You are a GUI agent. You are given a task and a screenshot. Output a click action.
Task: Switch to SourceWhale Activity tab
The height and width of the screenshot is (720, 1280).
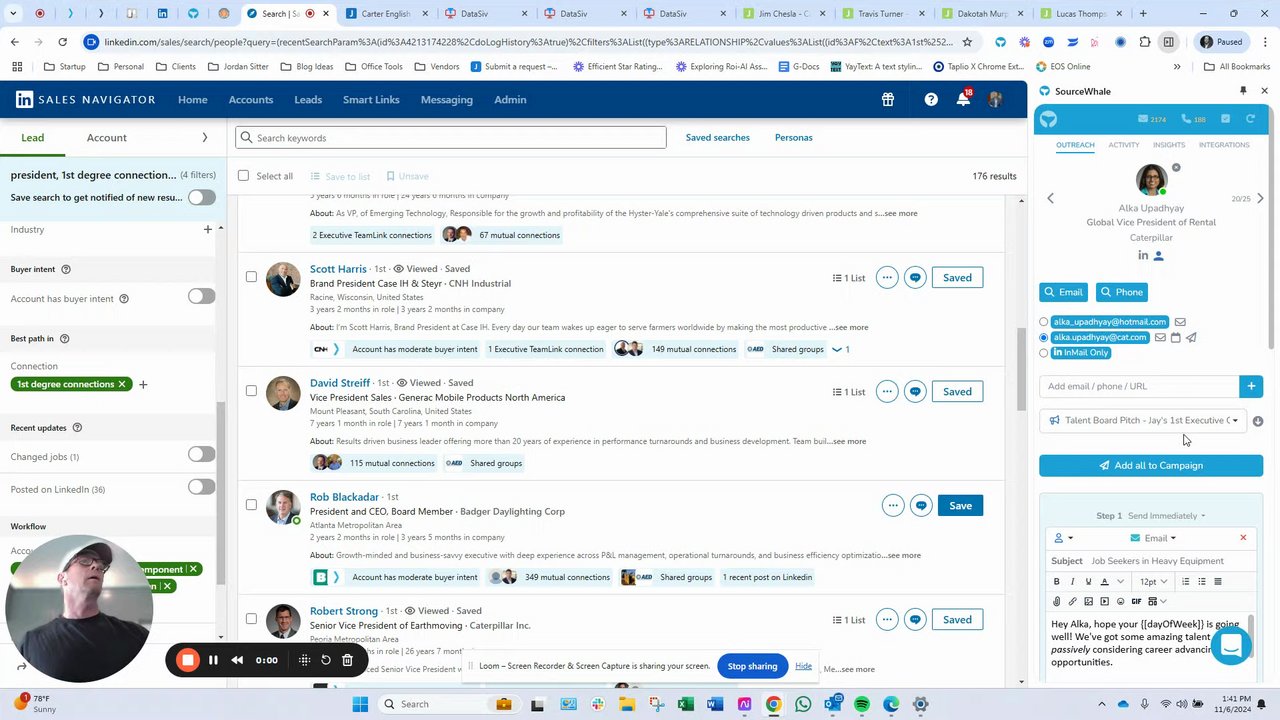pyautogui.click(x=1123, y=145)
